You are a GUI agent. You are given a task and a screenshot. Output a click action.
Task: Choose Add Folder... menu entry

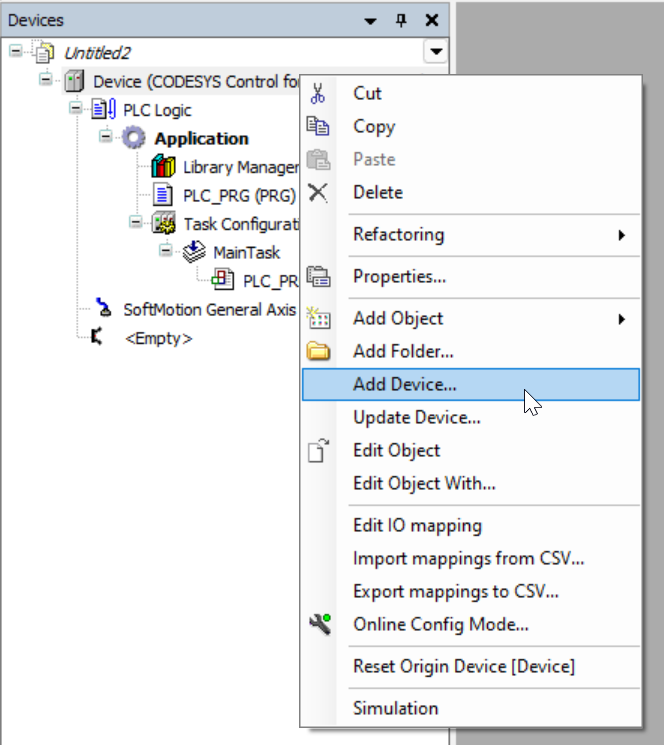tap(471, 352)
